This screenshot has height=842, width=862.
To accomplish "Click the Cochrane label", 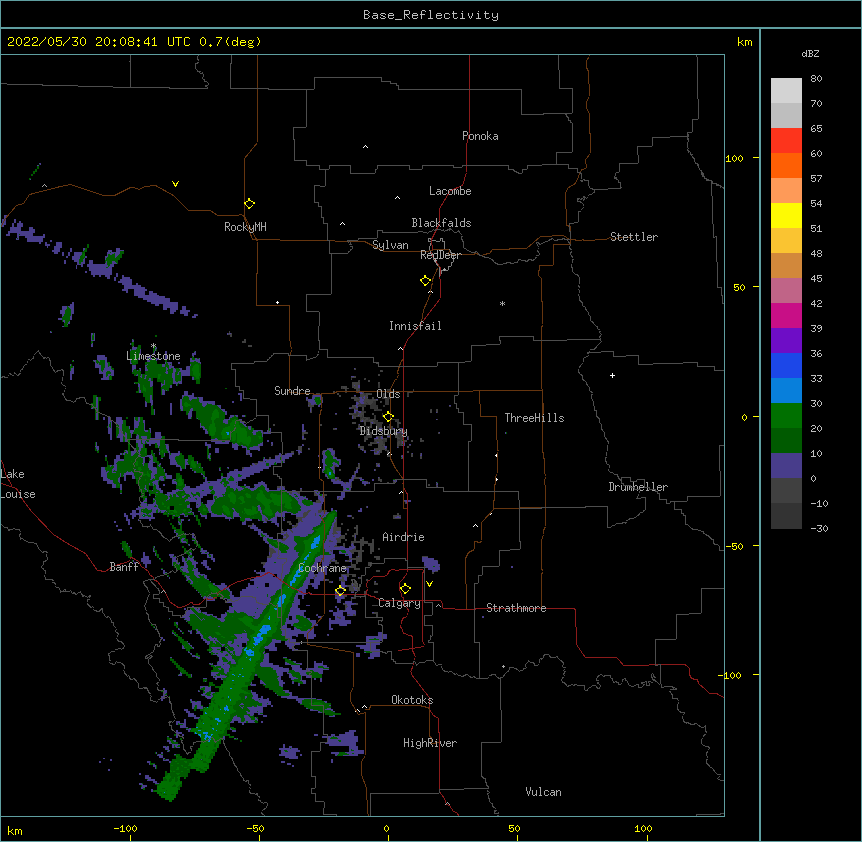I will [322, 568].
